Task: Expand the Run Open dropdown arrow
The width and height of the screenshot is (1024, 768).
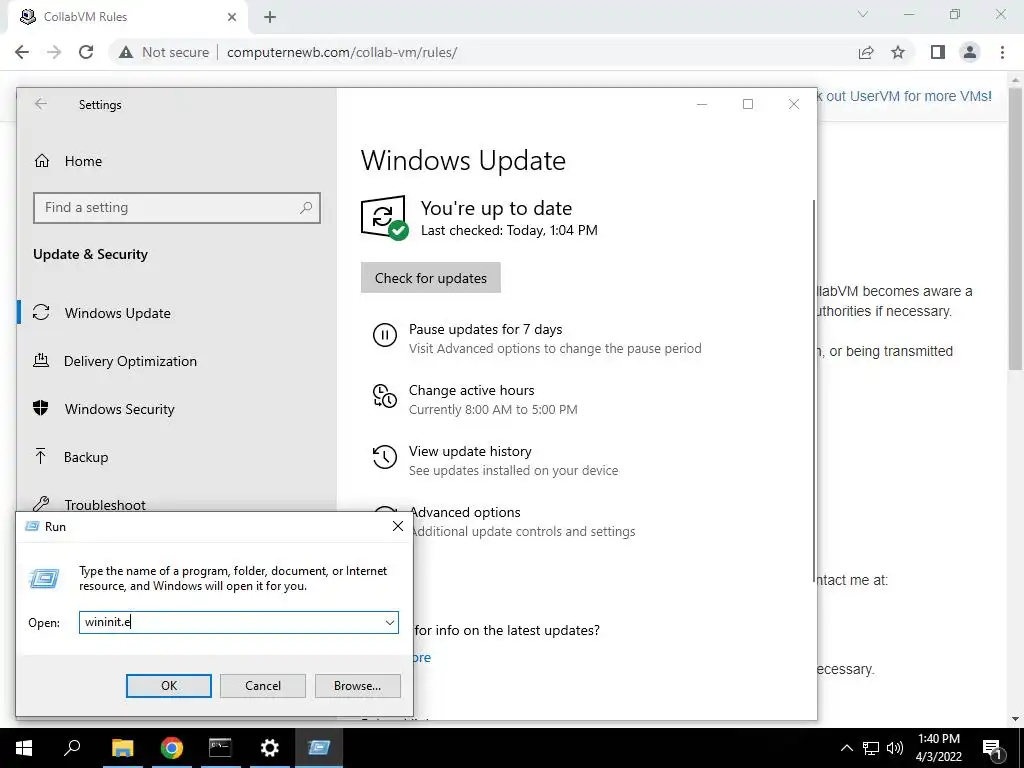Action: pyautogui.click(x=390, y=622)
